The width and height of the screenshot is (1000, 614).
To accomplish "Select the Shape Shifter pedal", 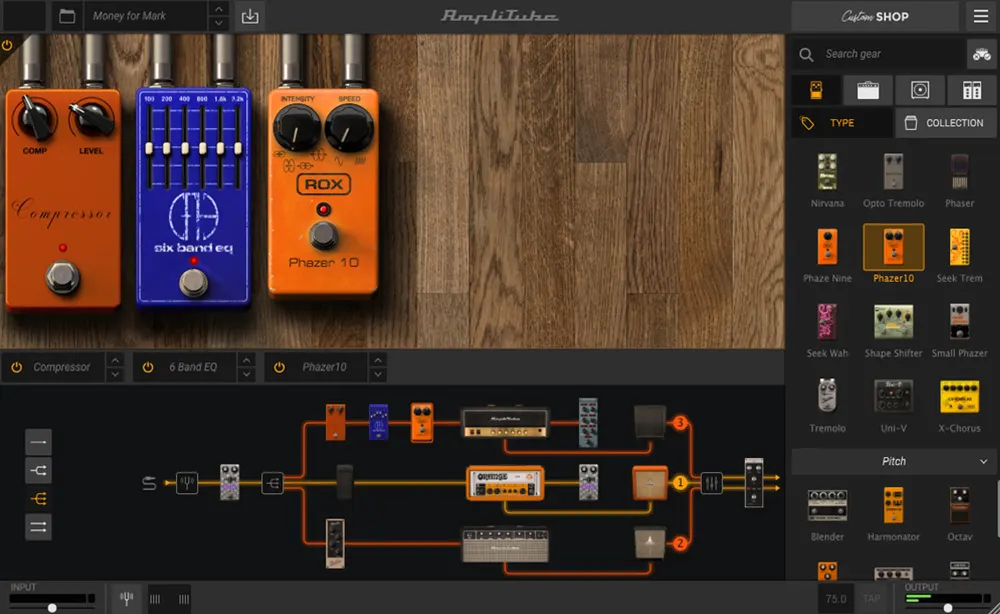I will point(893,330).
